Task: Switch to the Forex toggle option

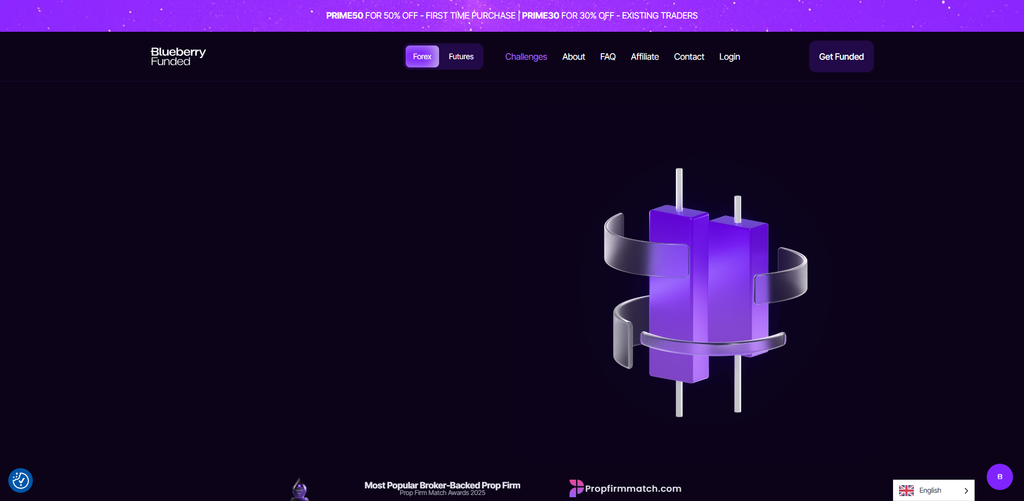Action: coord(422,57)
